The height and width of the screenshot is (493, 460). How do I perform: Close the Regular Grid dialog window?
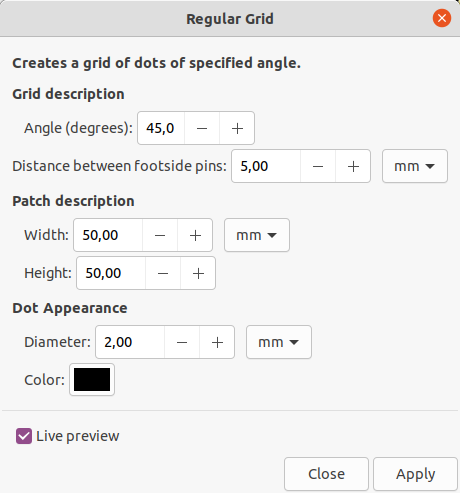[x=442, y=18]
